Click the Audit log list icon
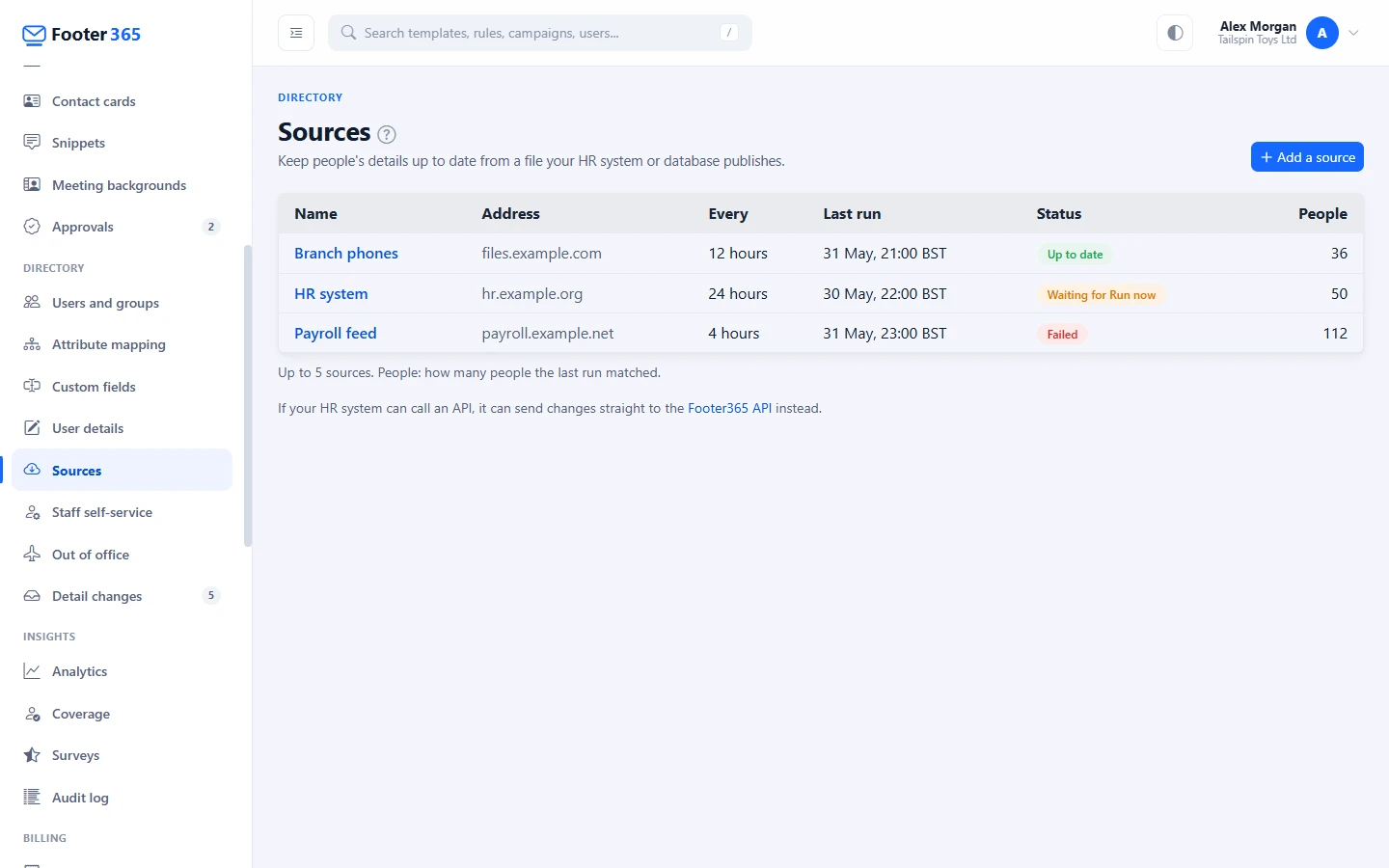This screenshot has width=1389, height=868. click(x=32, y=798)
